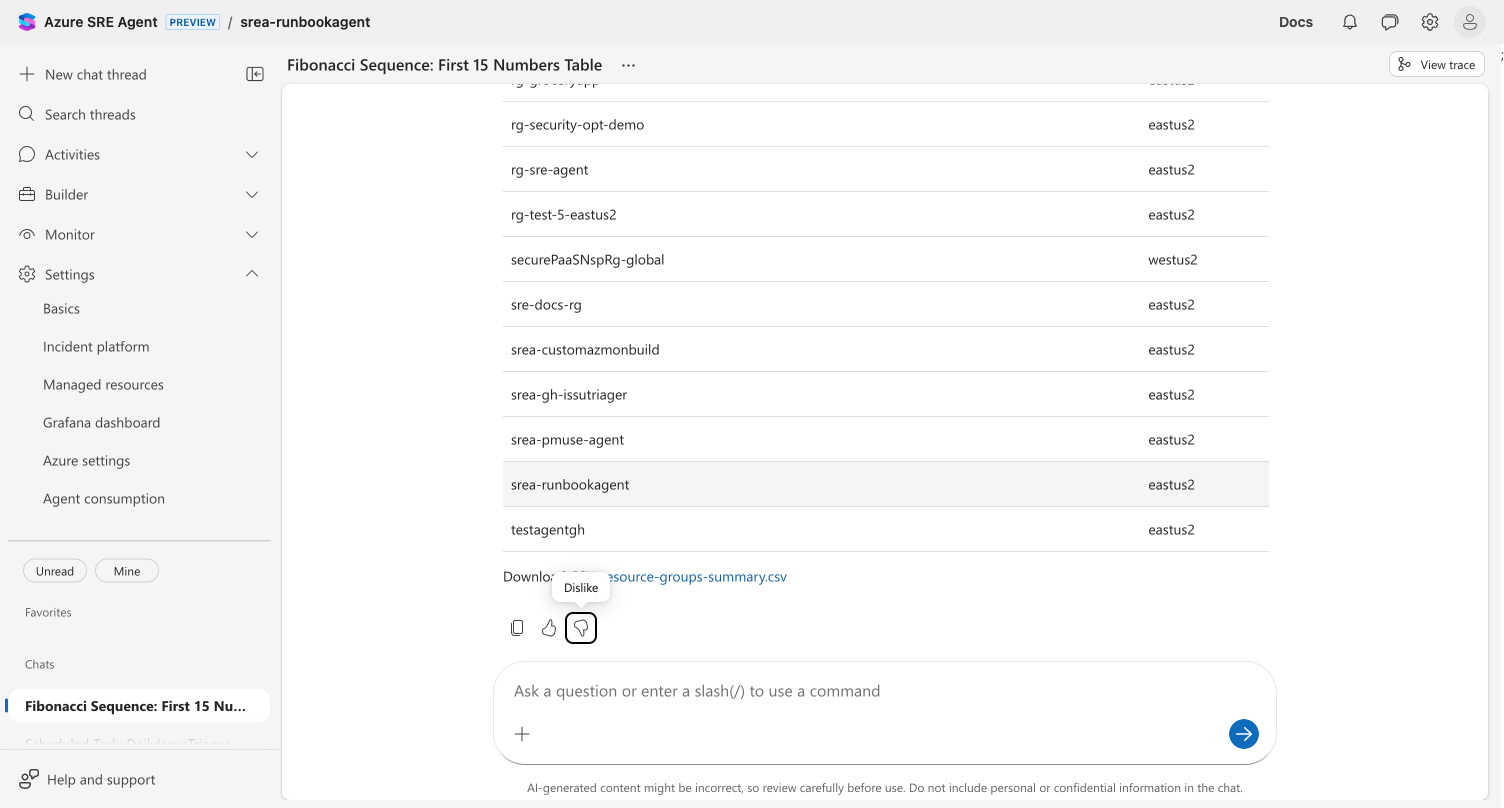This screenshot has width=1504, height=808.
Task: Open the Basics settings page
Action: click(61, 309)
